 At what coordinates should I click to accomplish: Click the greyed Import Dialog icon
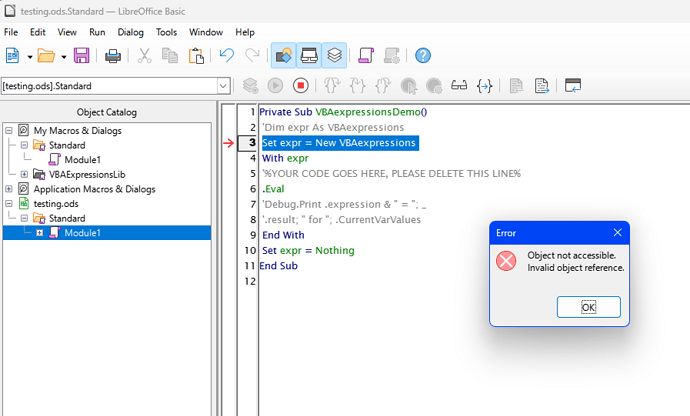516,85
